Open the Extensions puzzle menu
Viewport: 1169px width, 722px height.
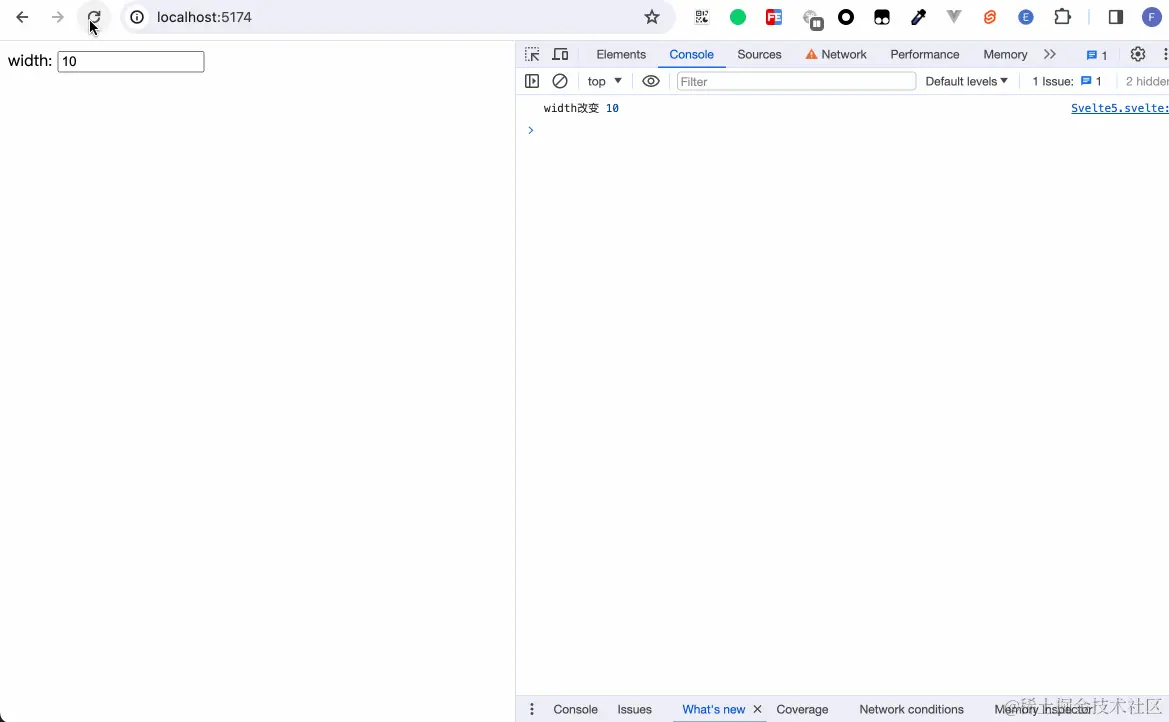click(x=1062, y=17)
